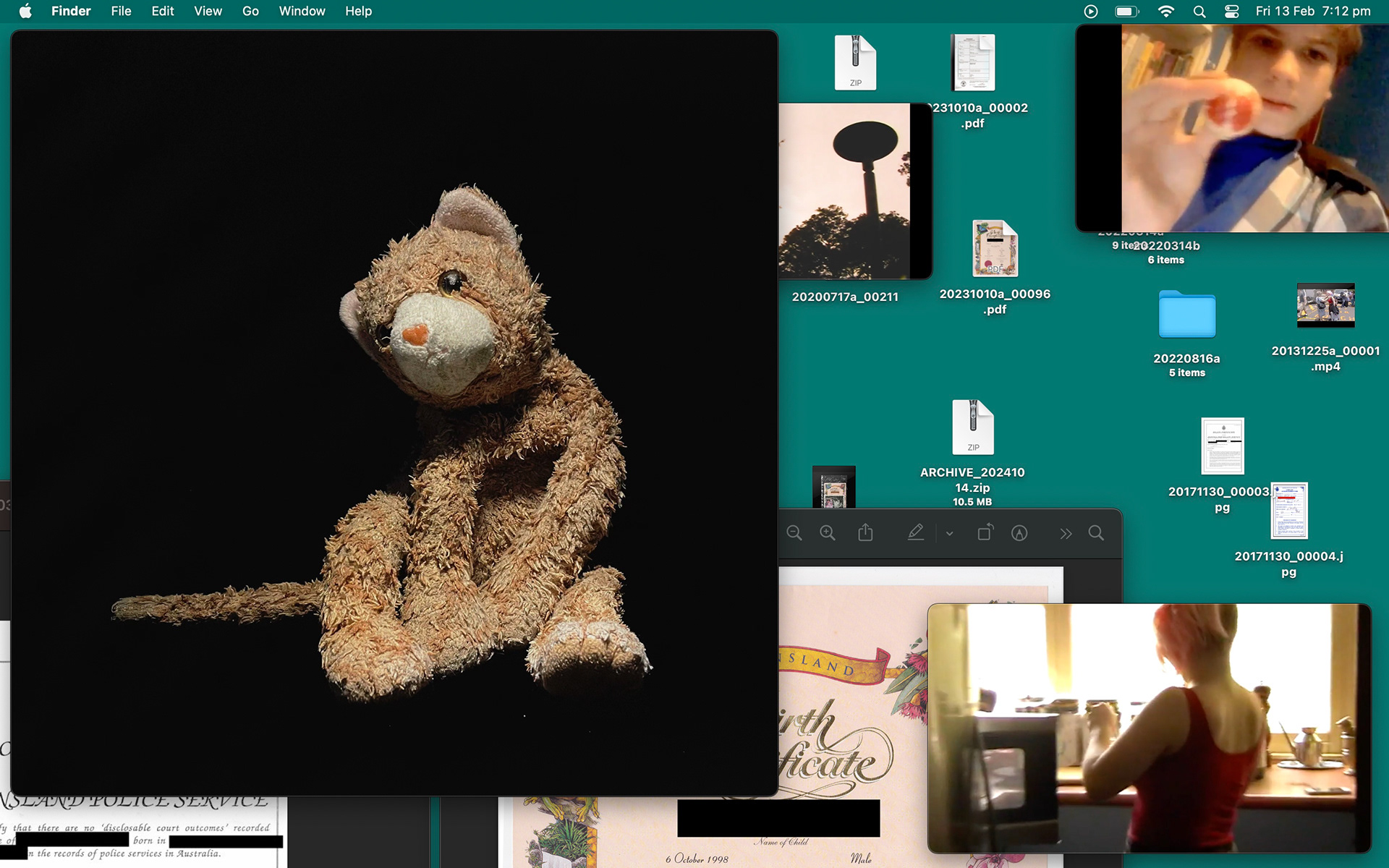Click the menu bar date and time
Image resolution: width=1389 pixels, height=868 pixels.
tap(1312, 12)
